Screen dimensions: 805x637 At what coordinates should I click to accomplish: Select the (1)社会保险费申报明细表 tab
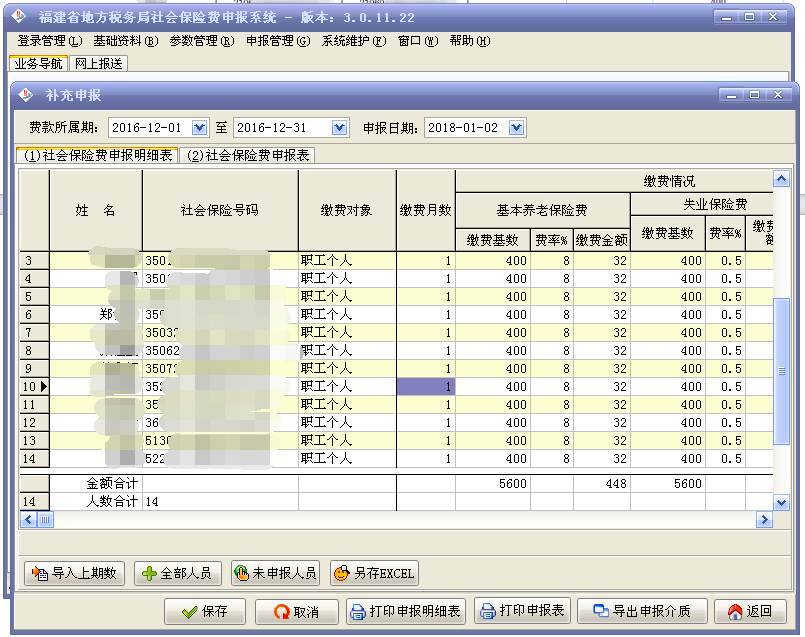(98, 156)
